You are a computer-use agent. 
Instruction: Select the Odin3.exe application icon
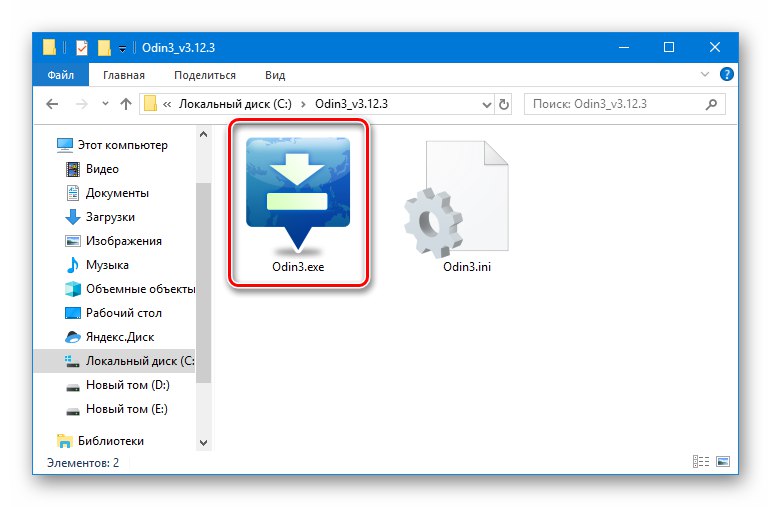(298, 195)
